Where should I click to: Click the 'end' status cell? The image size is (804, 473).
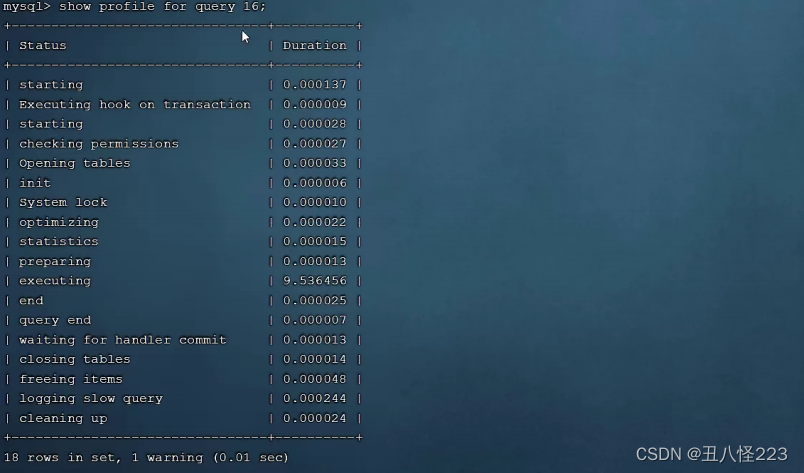[31, 301]
